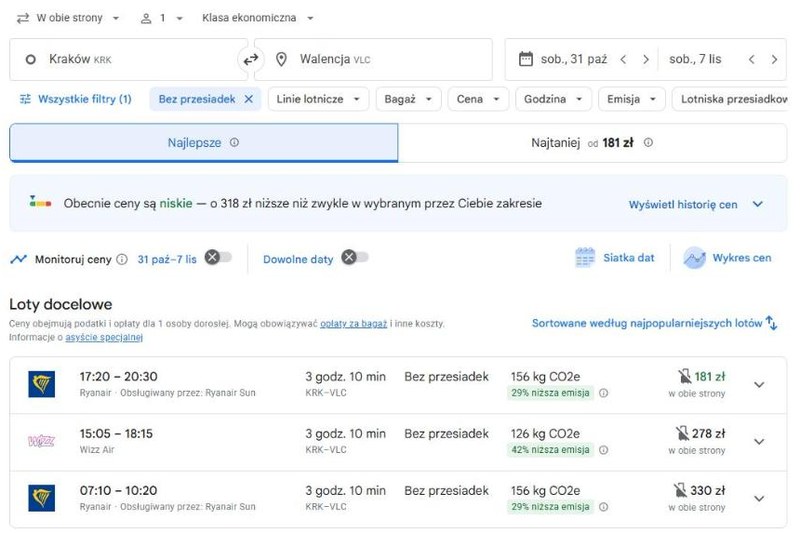Go to next return date
The image size is (800, 533).
(774, 59)
